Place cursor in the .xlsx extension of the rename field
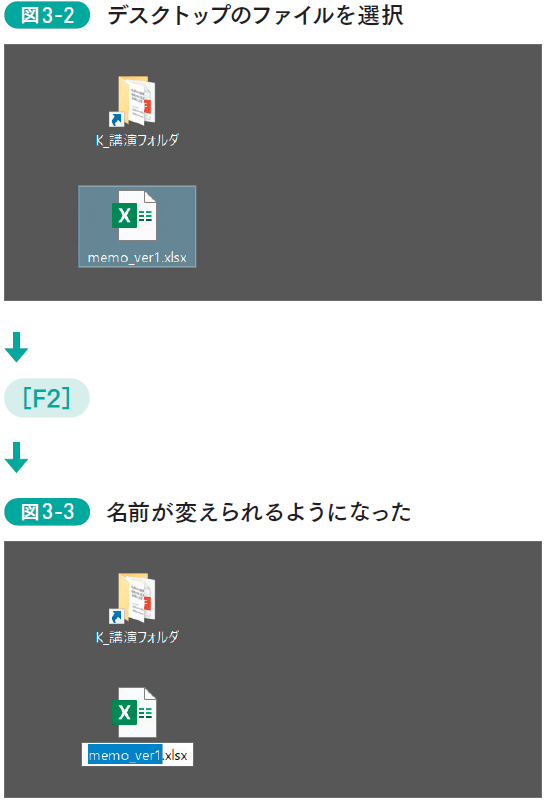The image size is (546, 803). (x=176, y=755)
